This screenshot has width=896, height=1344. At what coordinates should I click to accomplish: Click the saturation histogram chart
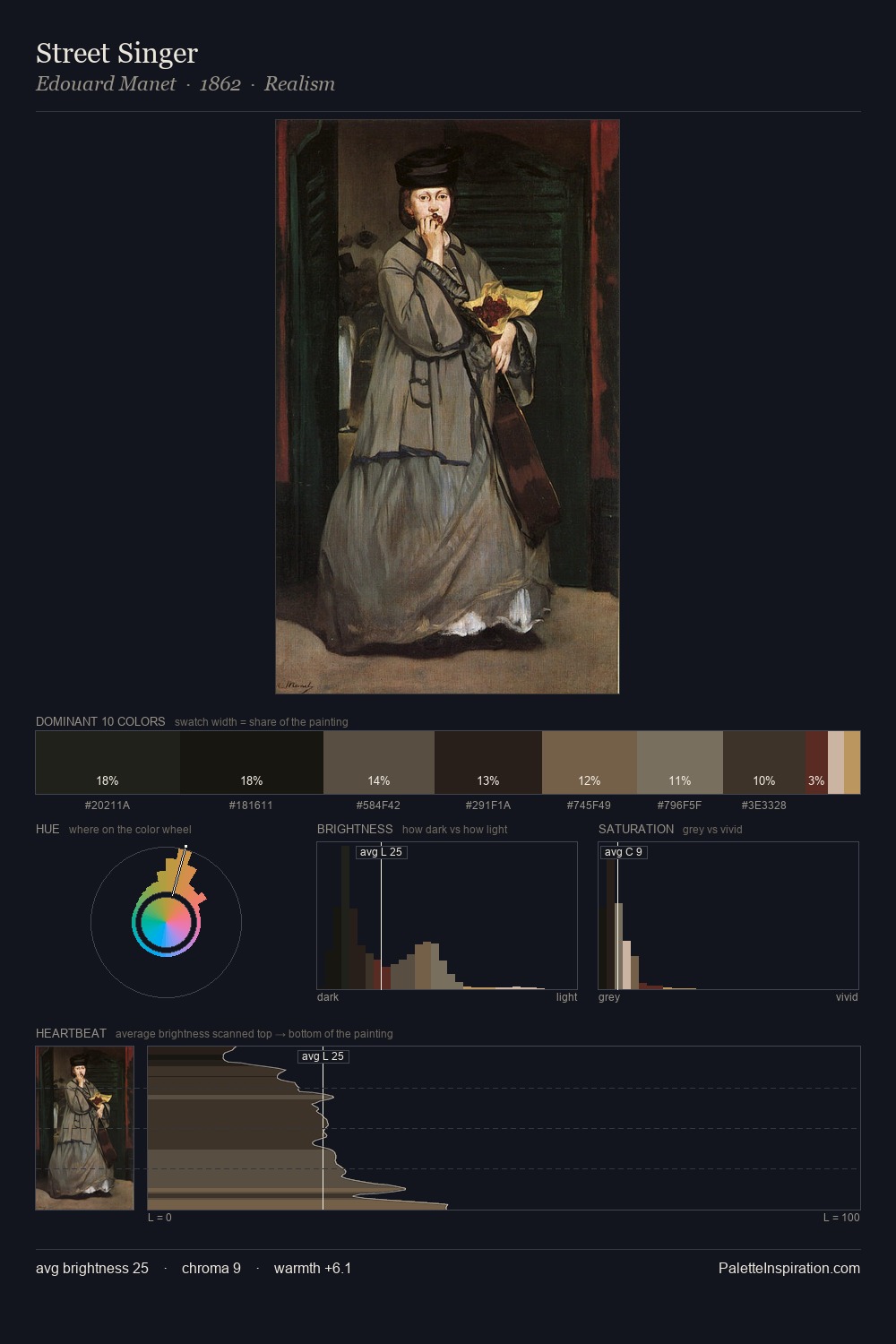[x=728, y=916]
